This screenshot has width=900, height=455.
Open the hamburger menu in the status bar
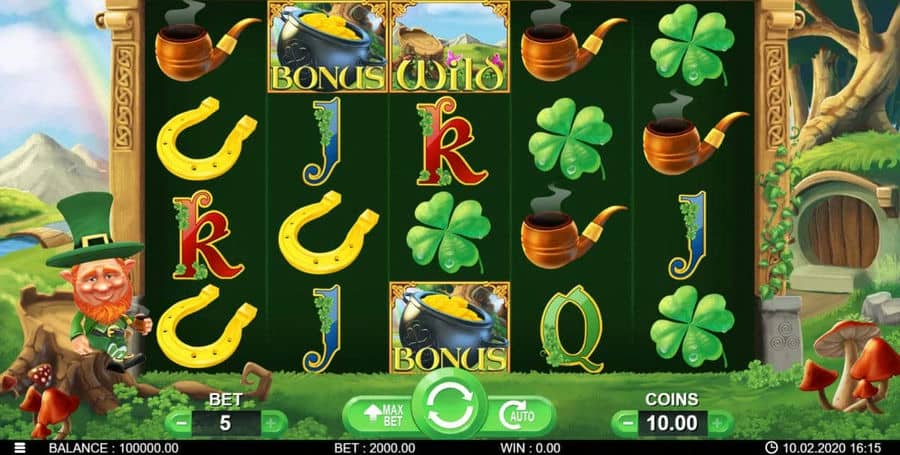(20, 448)
